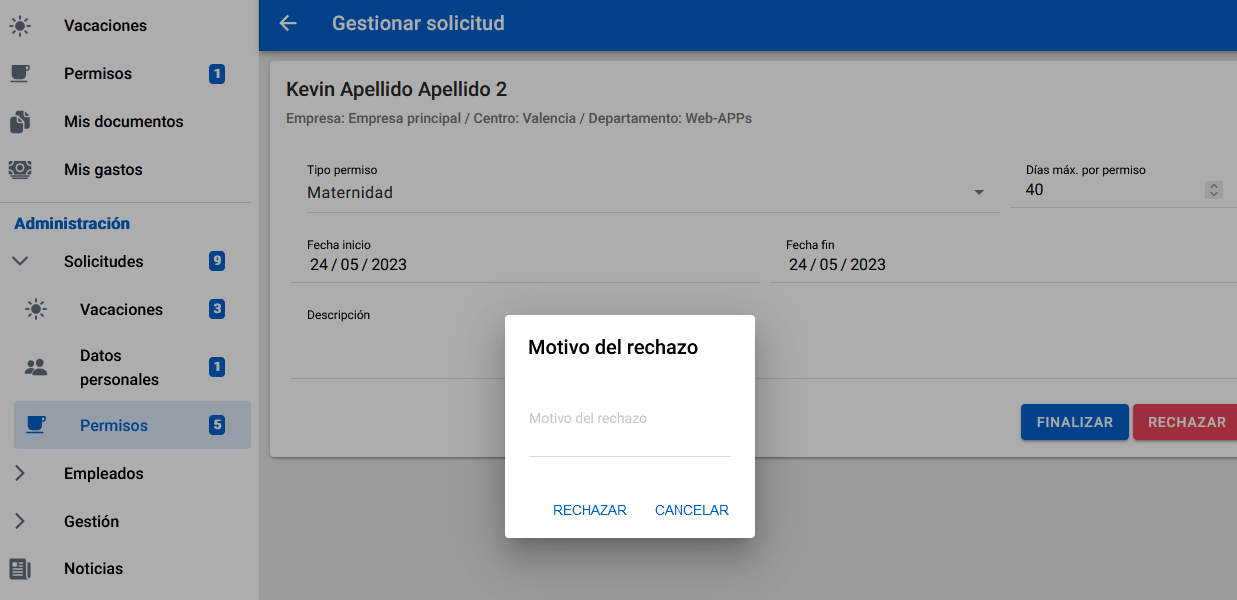
Task: Expand the Gestión section
Action: tap(20, 522)
